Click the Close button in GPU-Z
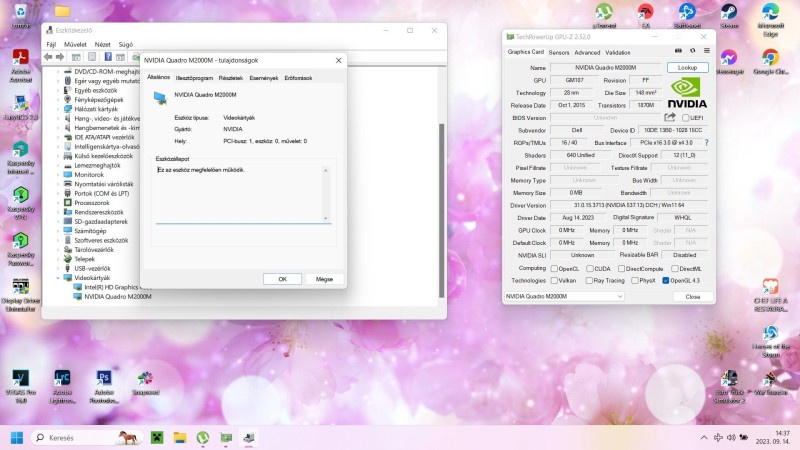 coord(692,296)
